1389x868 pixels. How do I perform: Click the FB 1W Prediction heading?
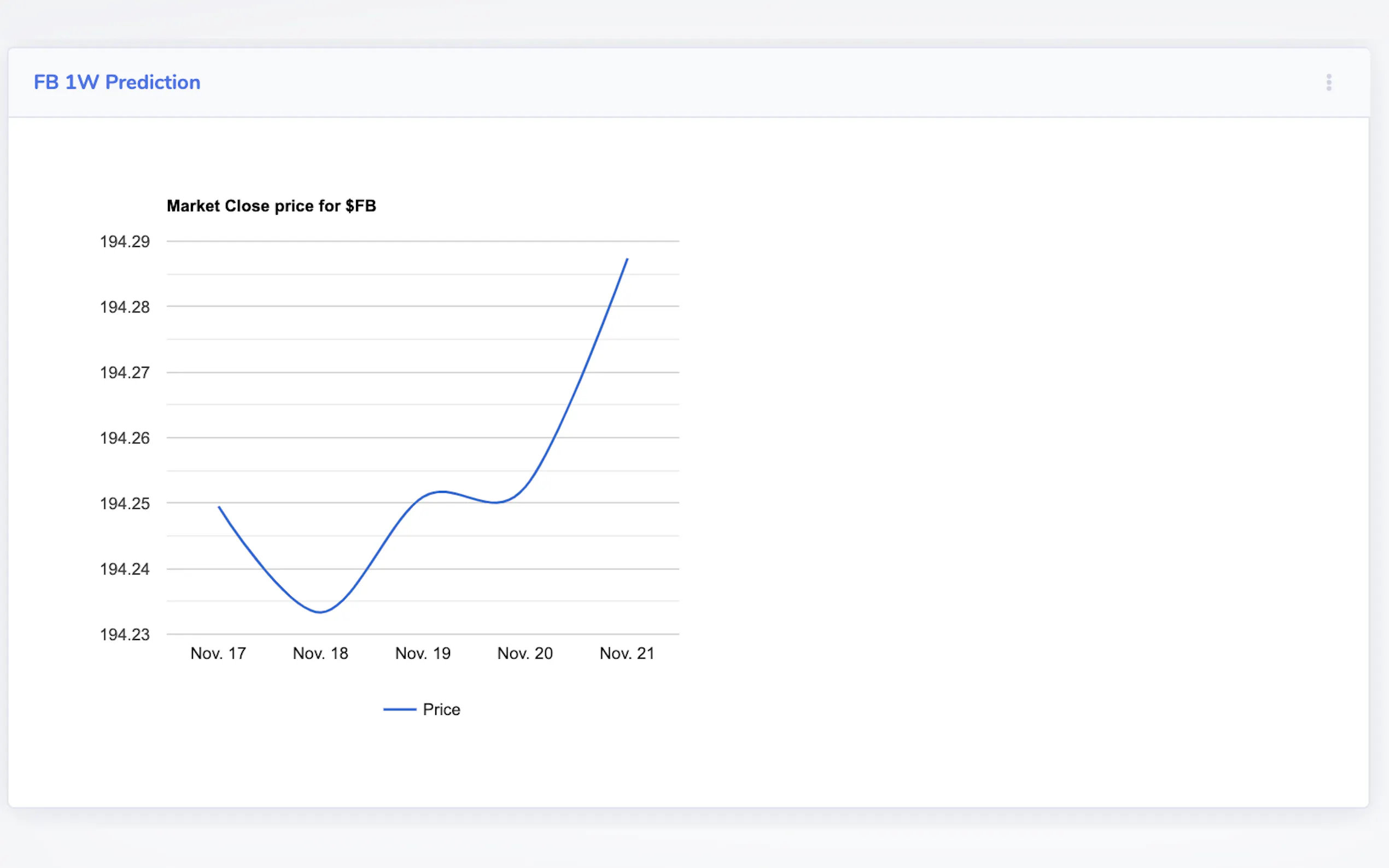(116, 83)
